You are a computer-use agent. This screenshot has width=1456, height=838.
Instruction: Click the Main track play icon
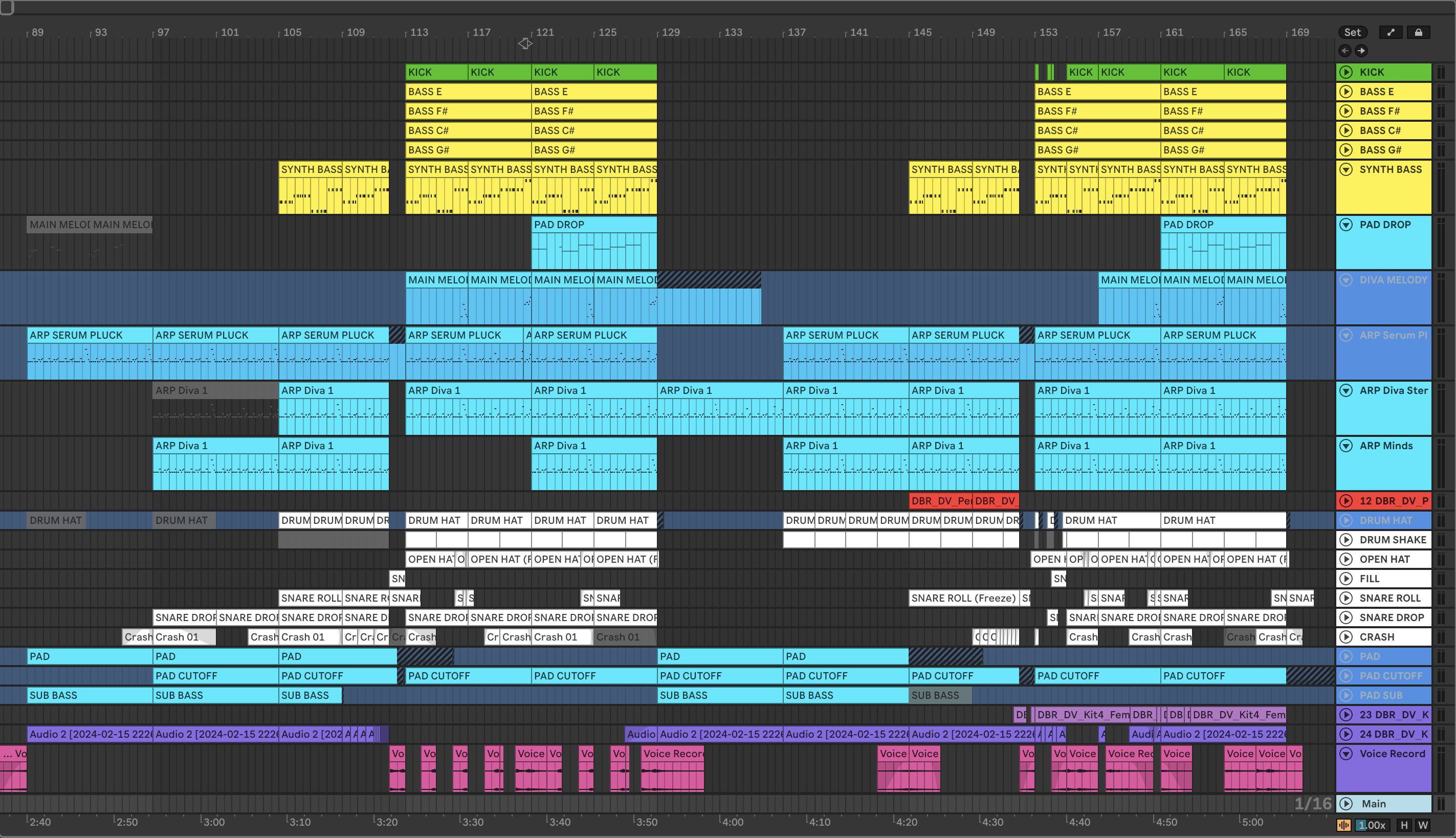(1346, 803)
